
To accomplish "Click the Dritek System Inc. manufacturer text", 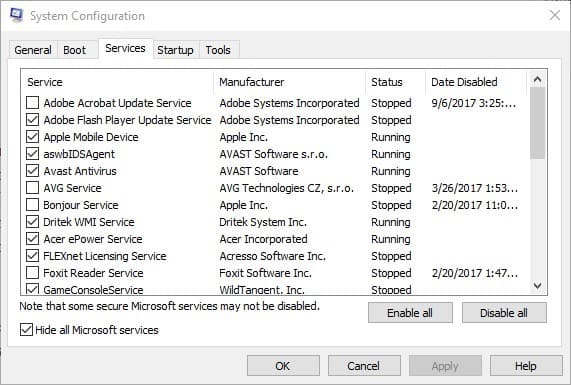I will [263, 222].
